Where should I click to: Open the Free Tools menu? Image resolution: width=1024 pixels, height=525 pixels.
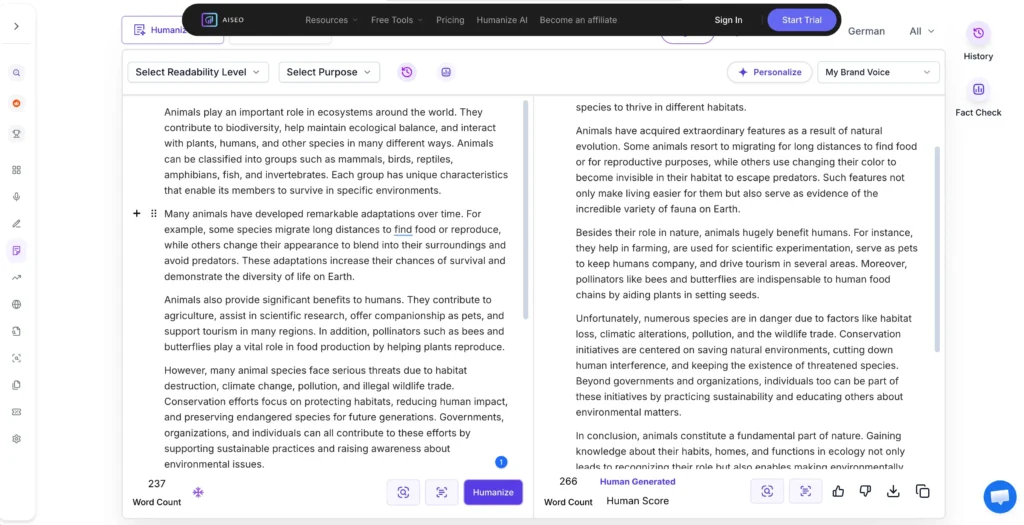397,20
